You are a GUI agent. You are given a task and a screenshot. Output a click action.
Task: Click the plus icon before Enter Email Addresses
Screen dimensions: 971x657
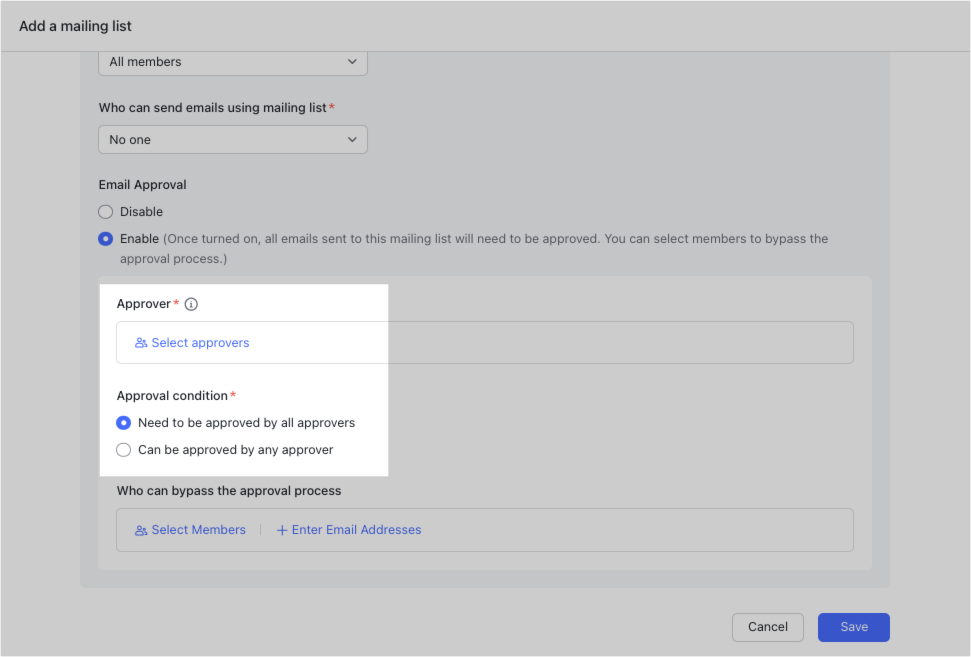click(x=281, y=530)
